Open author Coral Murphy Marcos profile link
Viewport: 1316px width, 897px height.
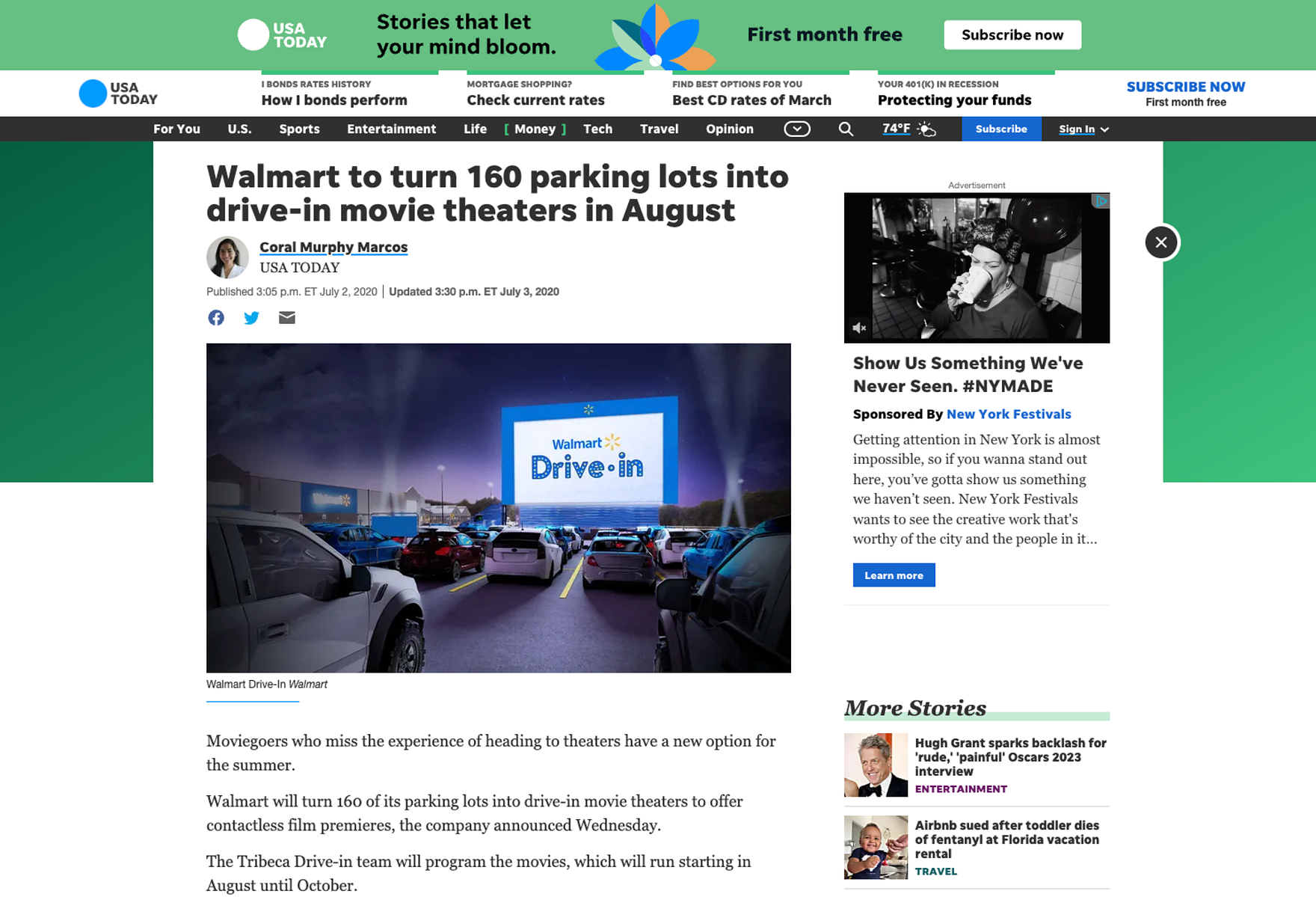[x=333, y=247]
